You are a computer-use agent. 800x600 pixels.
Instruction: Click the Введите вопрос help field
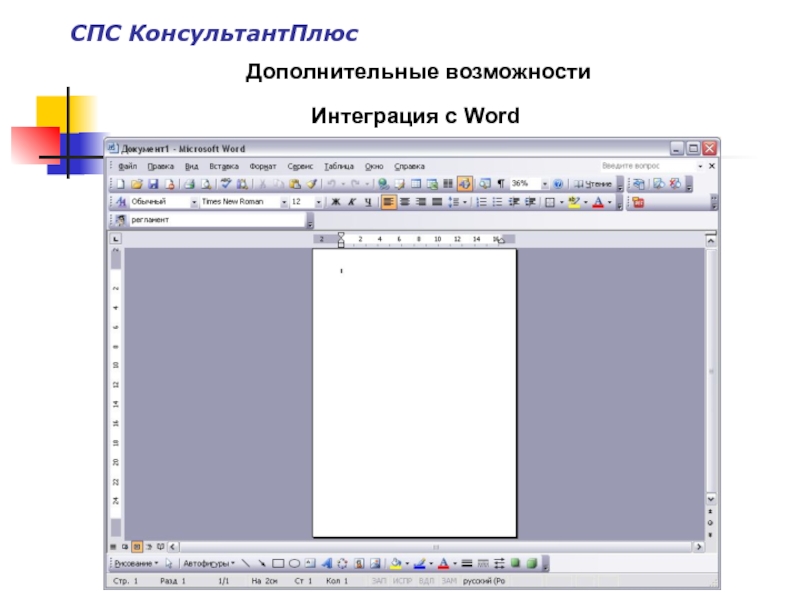tap(648, 166)
